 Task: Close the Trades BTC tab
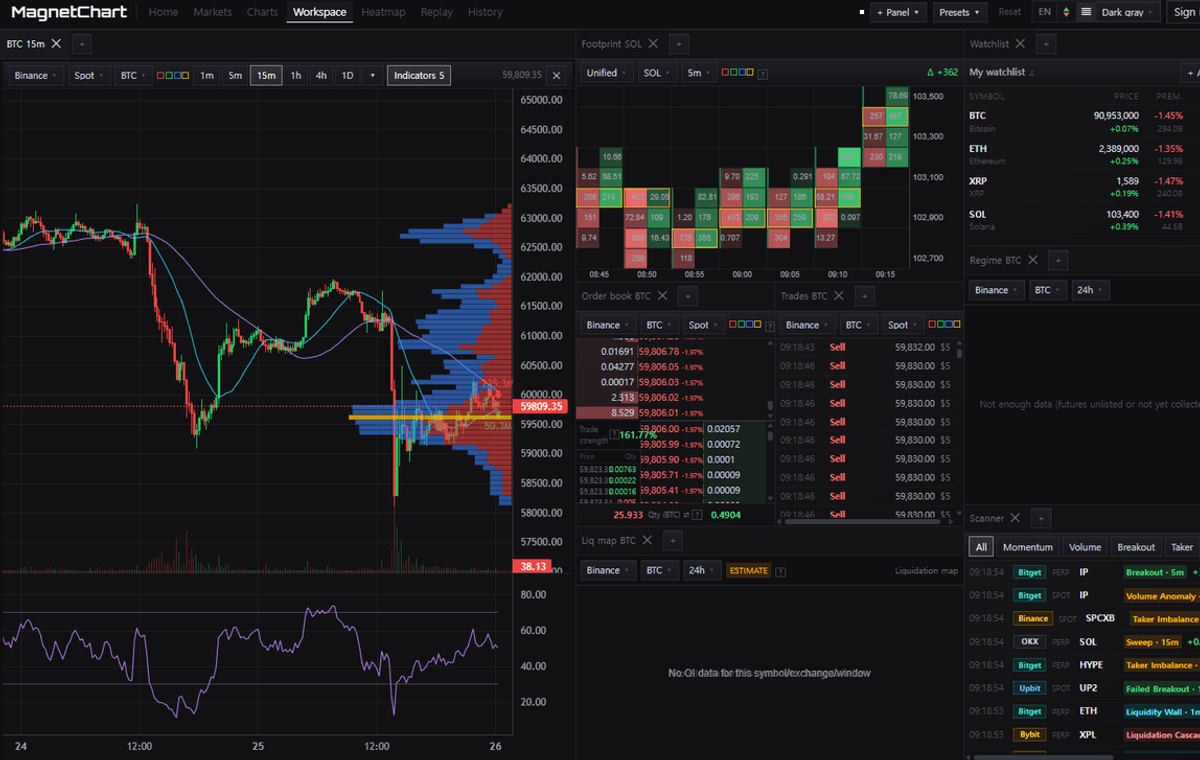click(839, 296)
